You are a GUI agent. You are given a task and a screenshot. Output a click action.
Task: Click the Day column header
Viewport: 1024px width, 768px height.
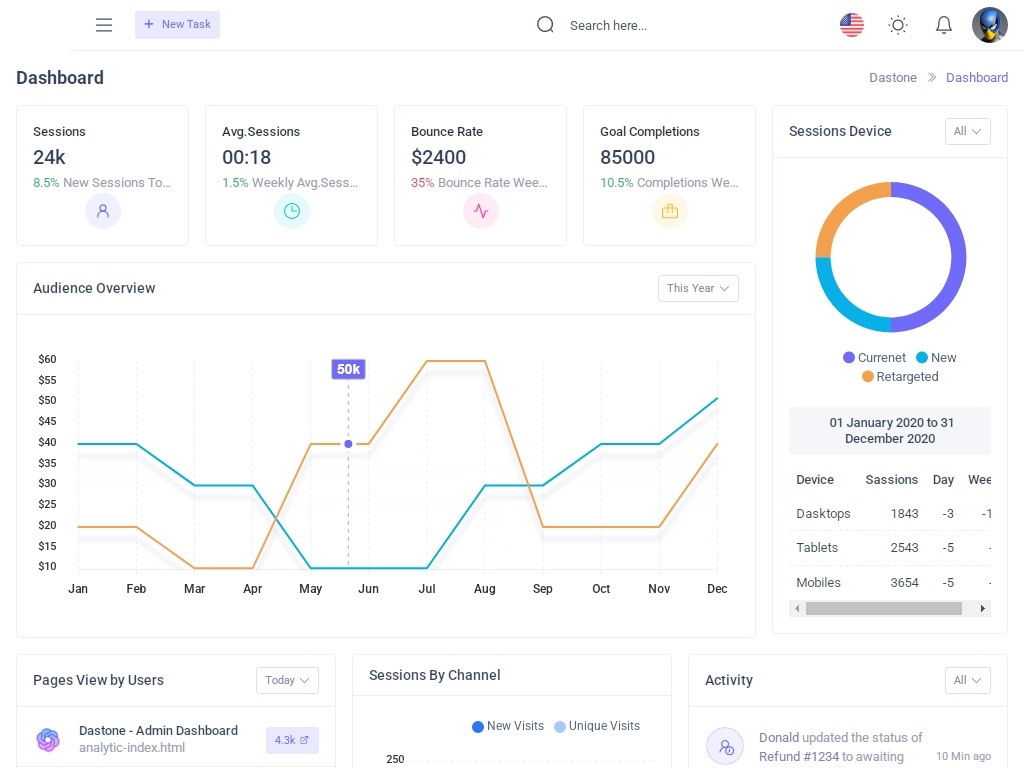tap(943, 479)
